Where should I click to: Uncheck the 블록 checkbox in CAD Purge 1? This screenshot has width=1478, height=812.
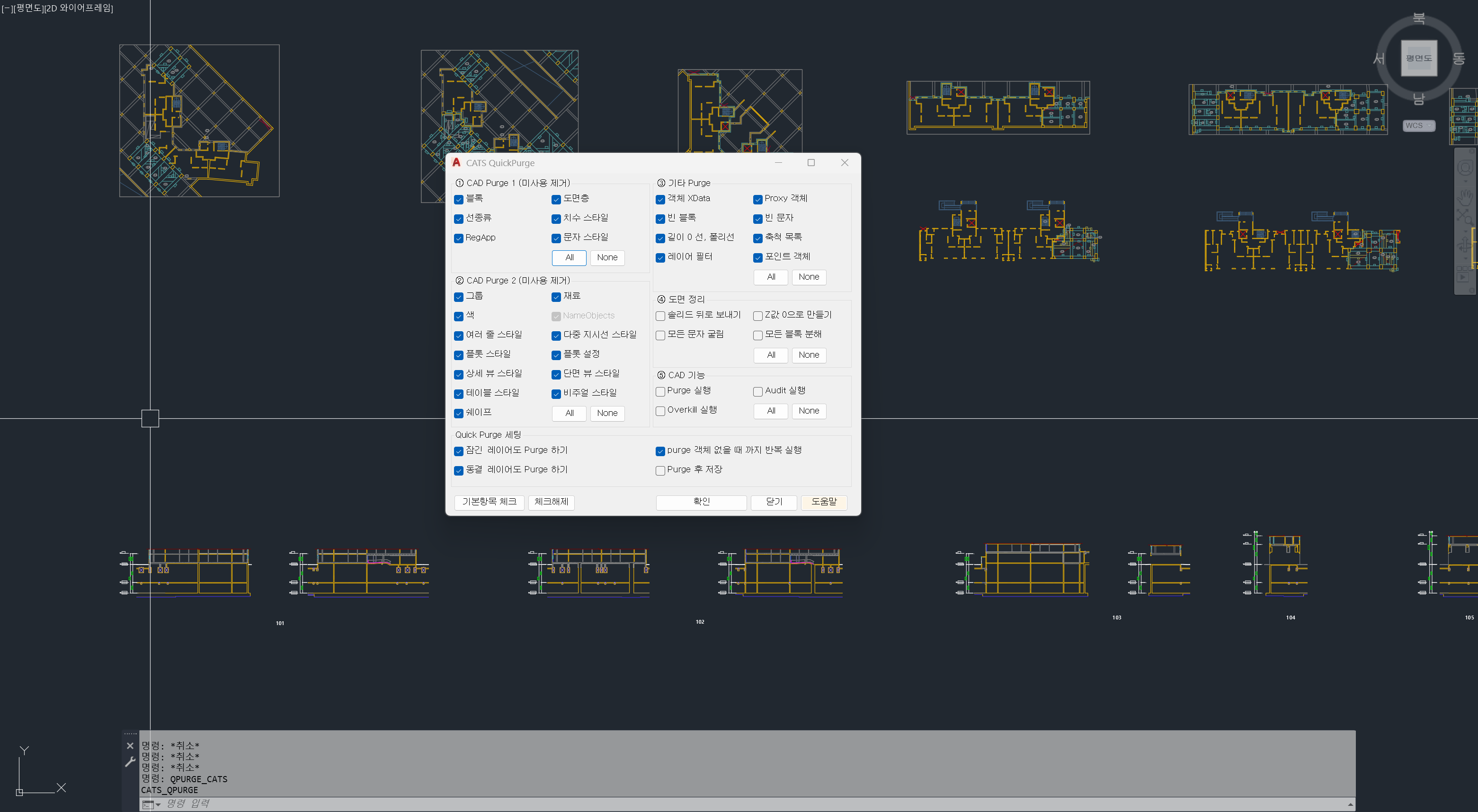pyautogui.click(x=458, y=199)
